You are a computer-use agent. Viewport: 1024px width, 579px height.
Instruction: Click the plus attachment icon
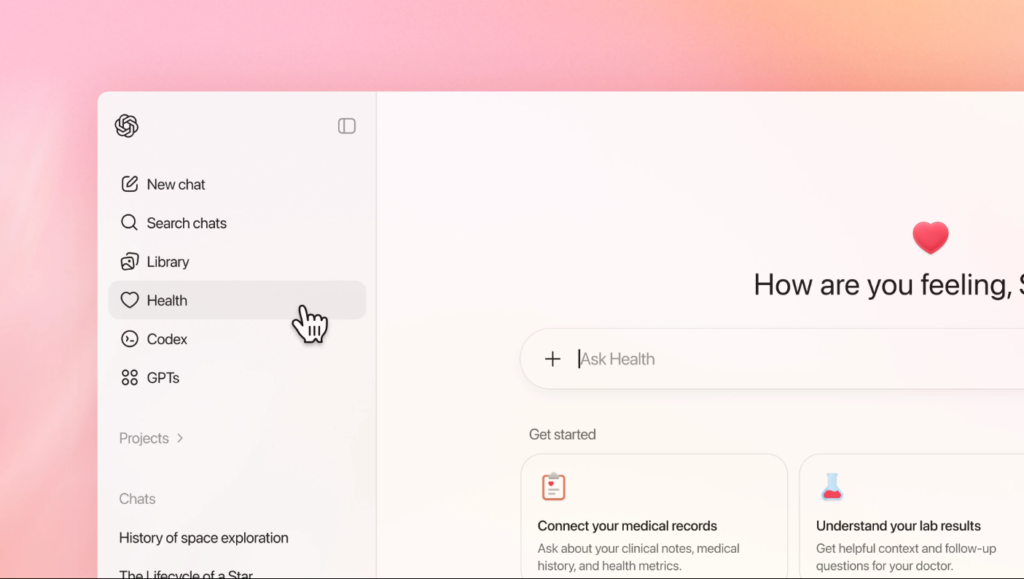pyautogui.click(x=552, y=359)
